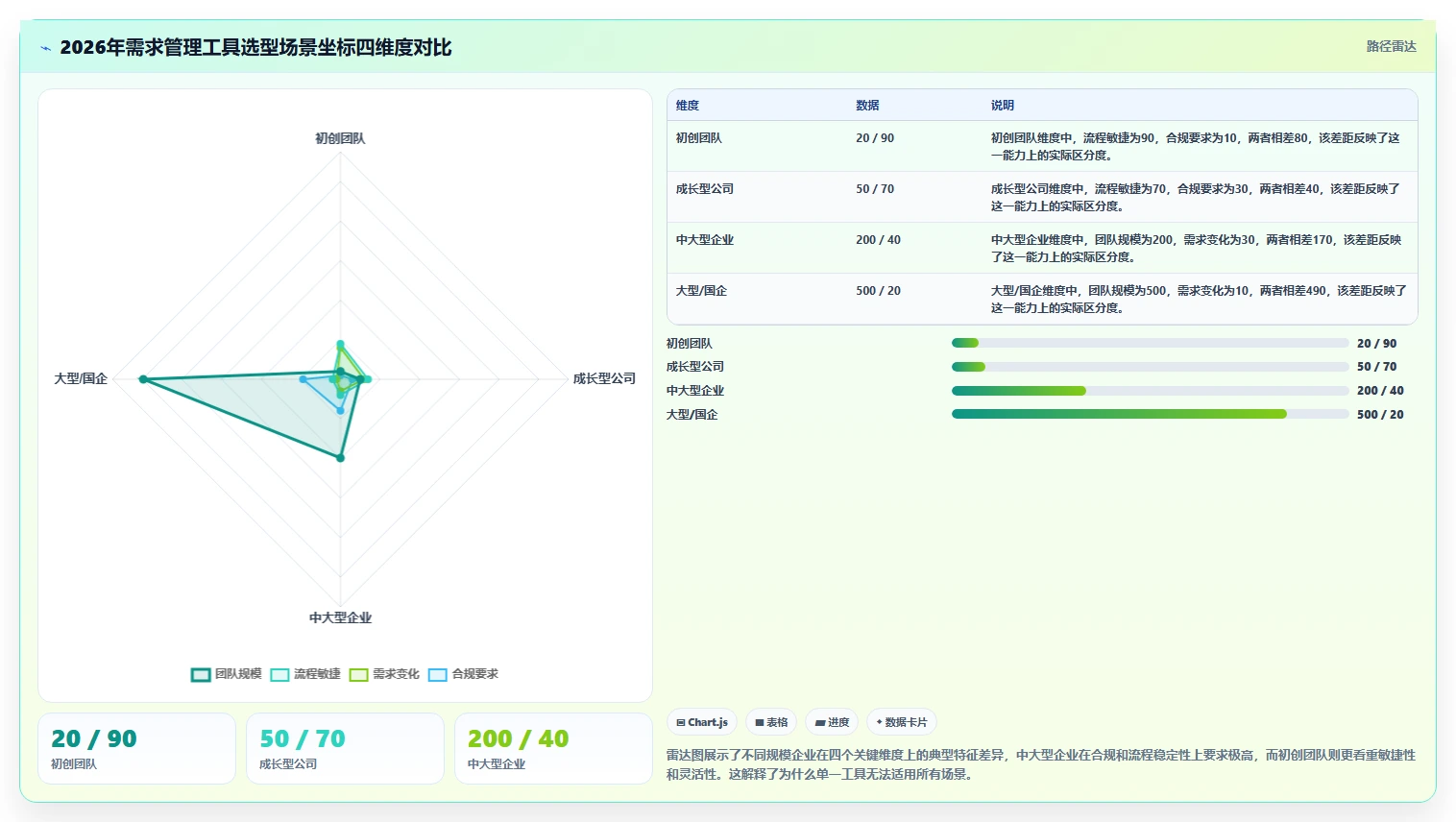Click table cell value 200 / 40
This screenshot has height=822, width=1456.
[878, 240]
